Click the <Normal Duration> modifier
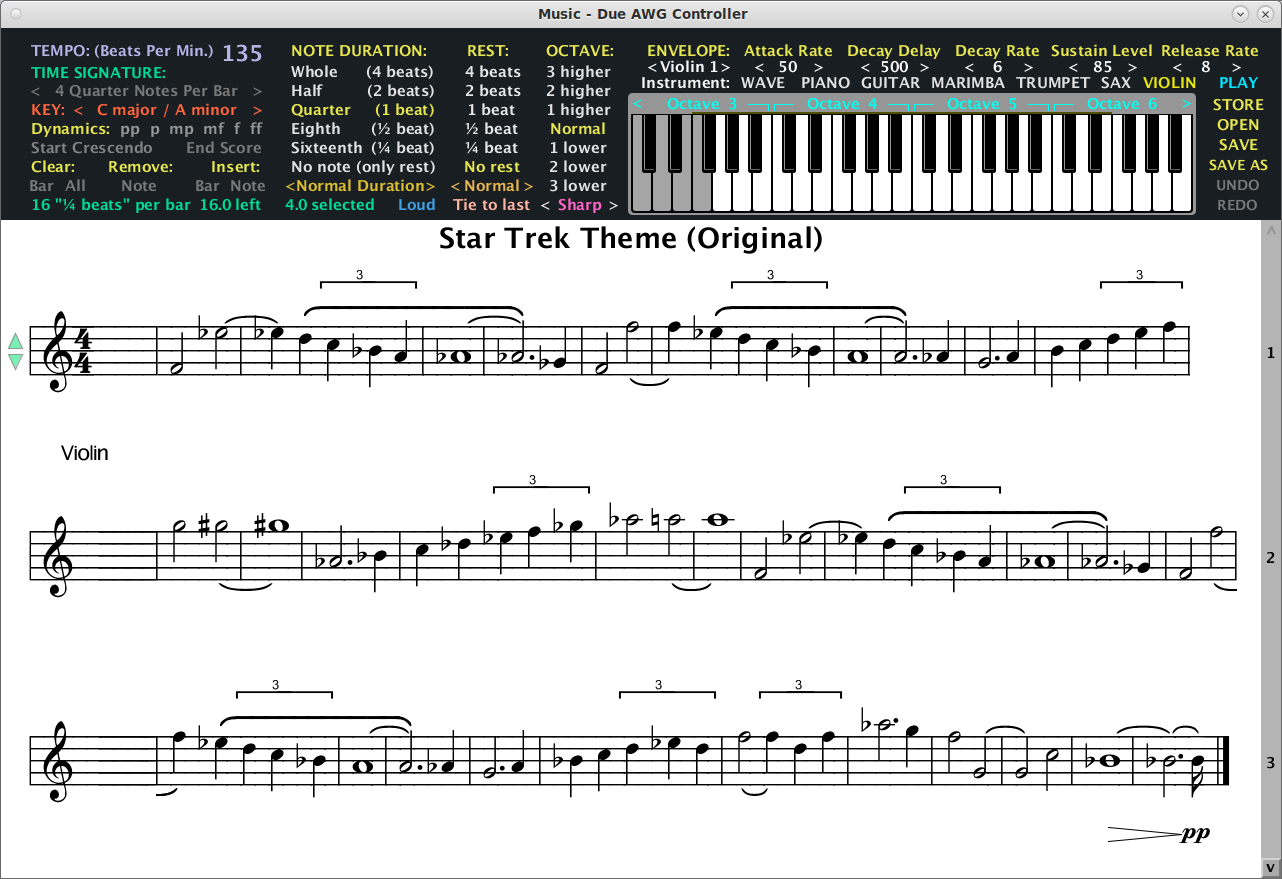The width and height of the screenshot is (1282, 879). [x=361, y=186]
